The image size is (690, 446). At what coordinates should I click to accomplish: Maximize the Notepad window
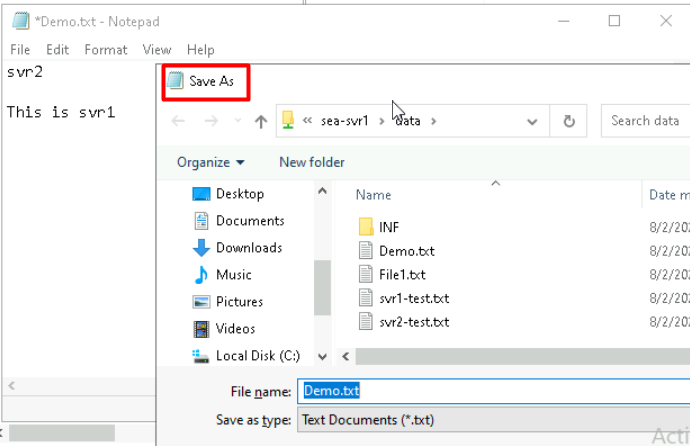point(614,21)
